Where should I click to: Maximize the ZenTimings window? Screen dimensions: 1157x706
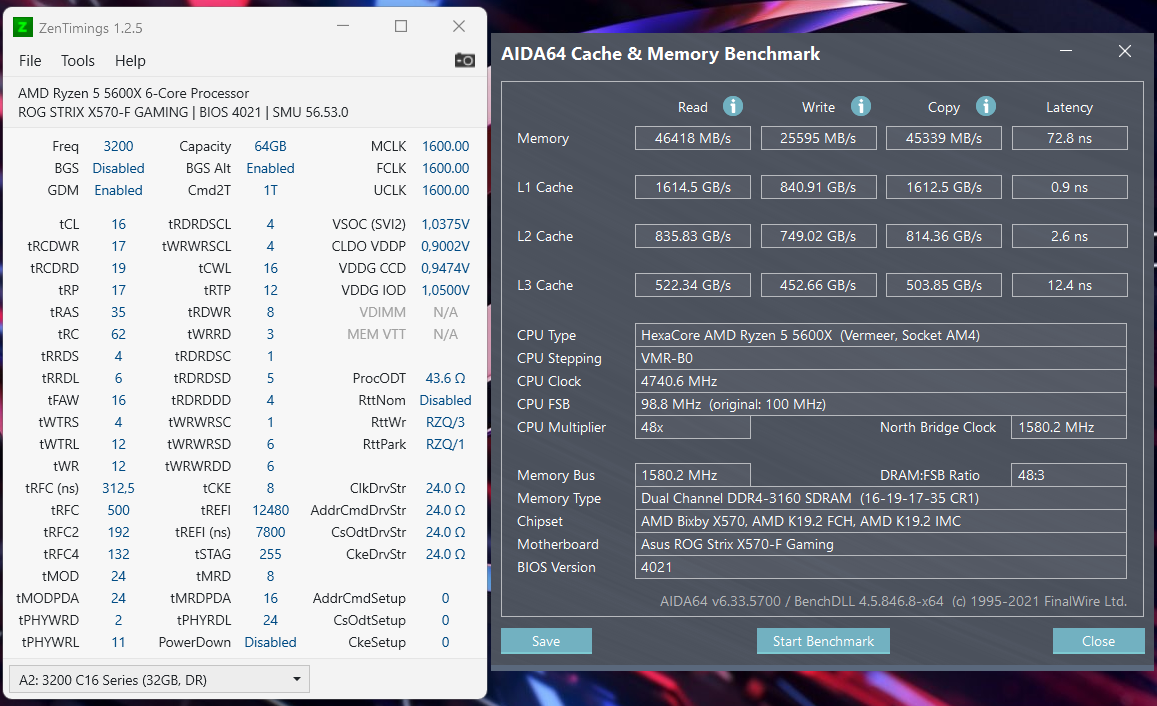click(x=401, y=27)
